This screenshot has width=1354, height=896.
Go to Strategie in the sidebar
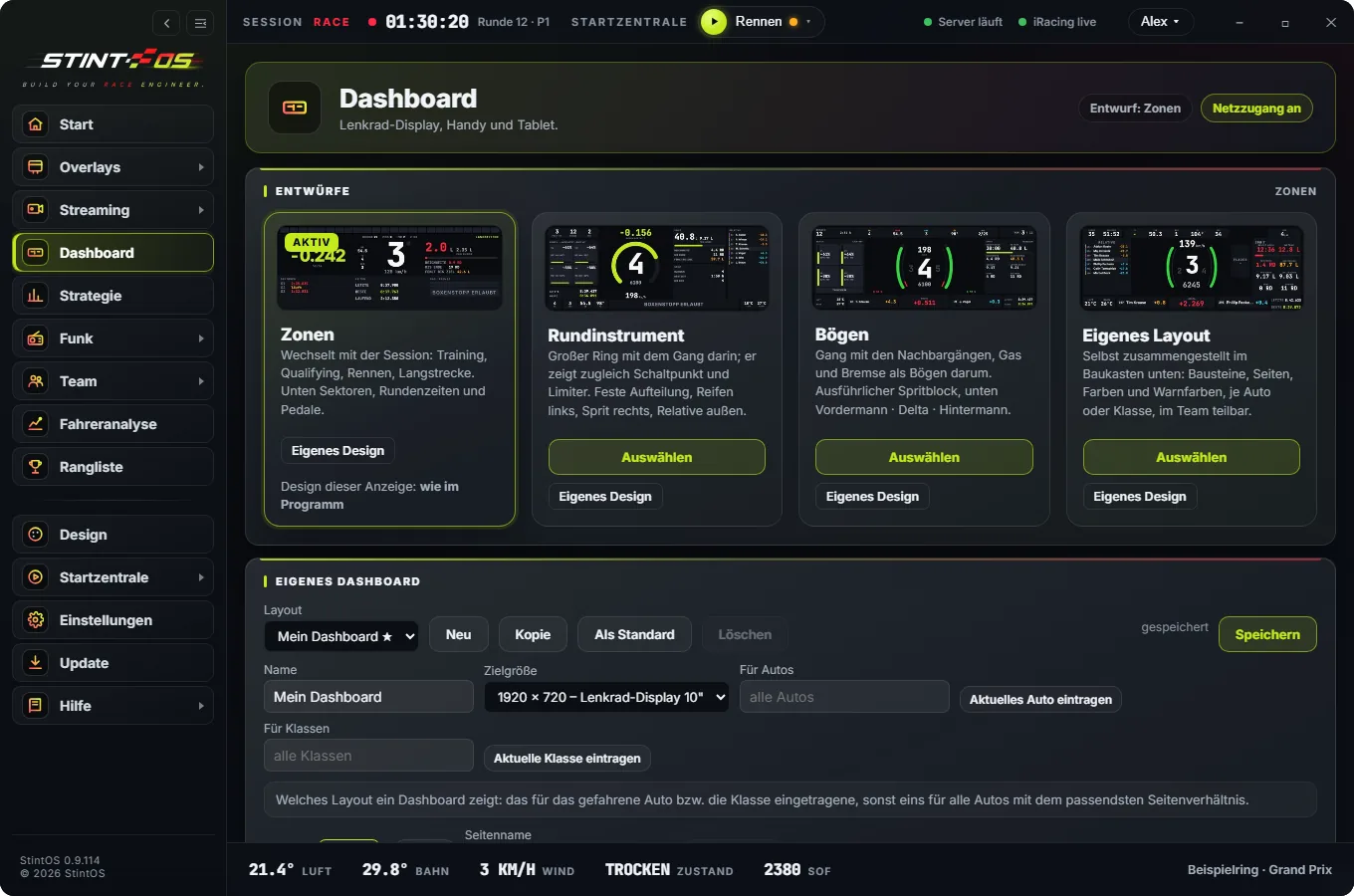pyautogui.click(x=113, y=296)
